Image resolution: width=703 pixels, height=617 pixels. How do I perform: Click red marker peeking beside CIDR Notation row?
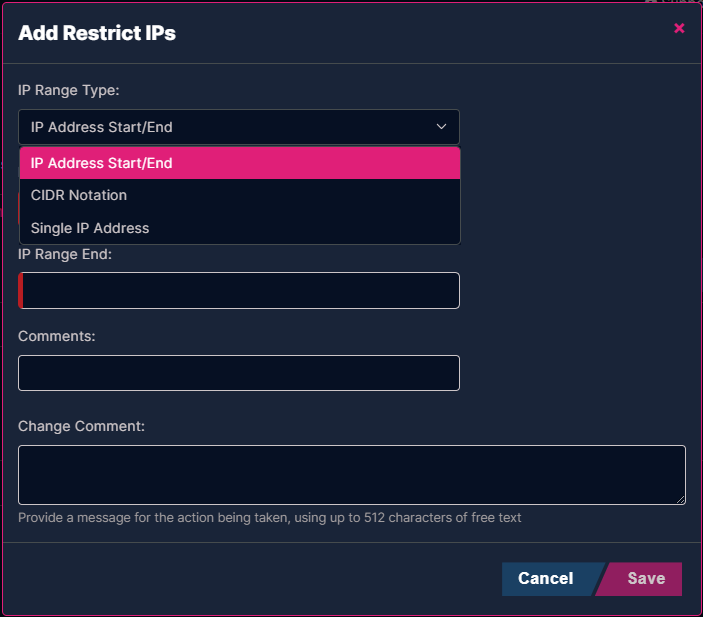19,209
